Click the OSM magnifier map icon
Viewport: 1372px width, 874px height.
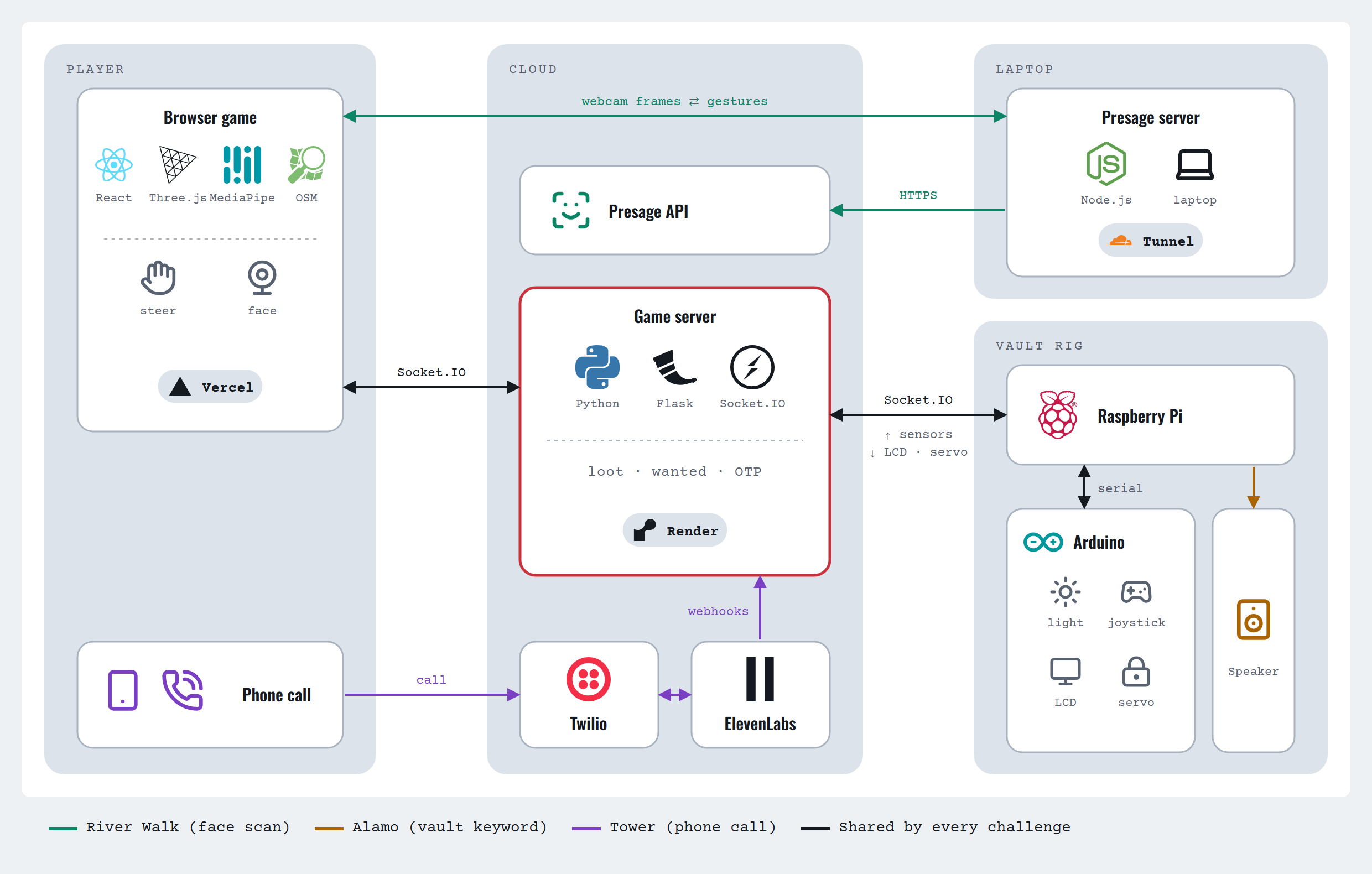(306, 165)
